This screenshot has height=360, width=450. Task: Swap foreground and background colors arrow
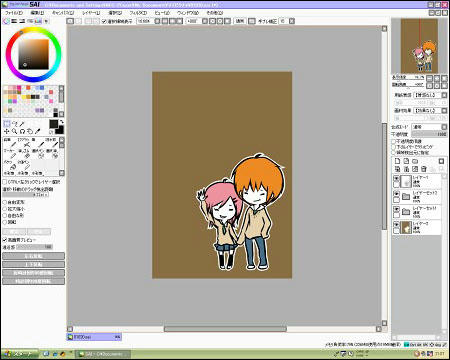click(x=62, y=122)
